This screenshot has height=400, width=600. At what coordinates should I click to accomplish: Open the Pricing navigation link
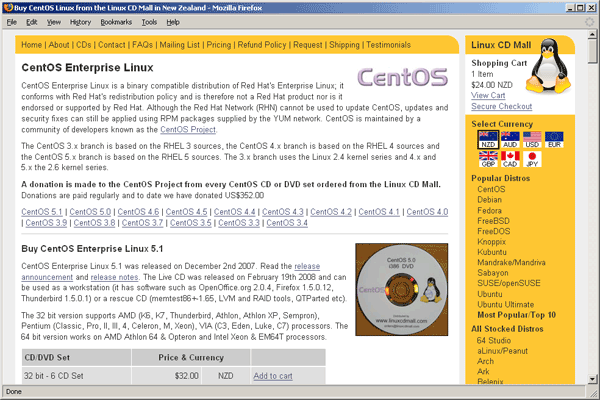(x=219, y=45)
